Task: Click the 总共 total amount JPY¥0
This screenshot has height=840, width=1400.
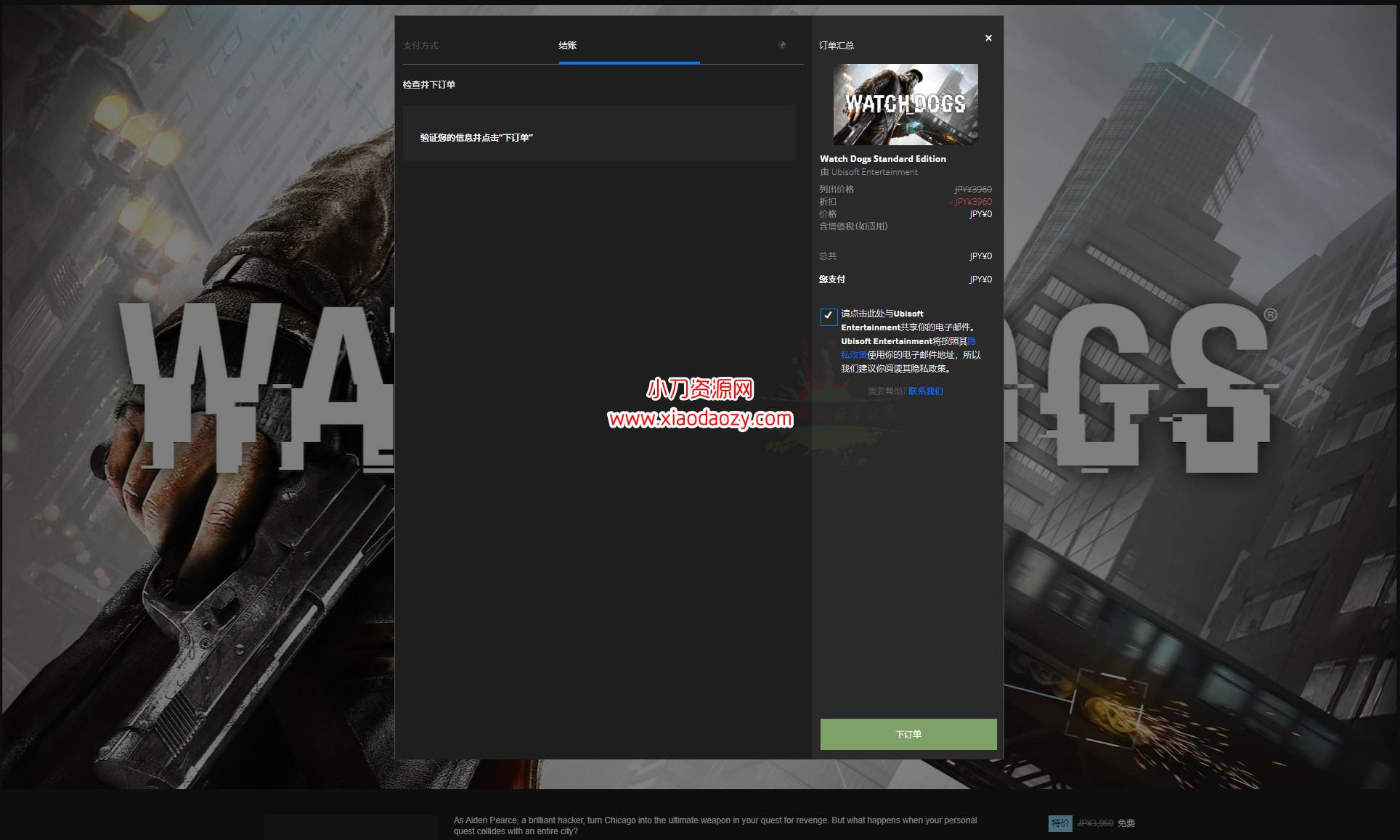Action: coord(980,256)
